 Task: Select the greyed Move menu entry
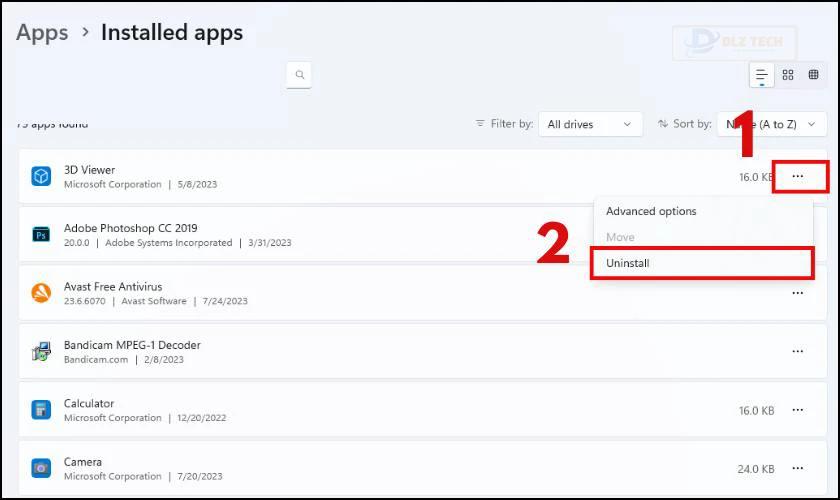pos(620,237)
